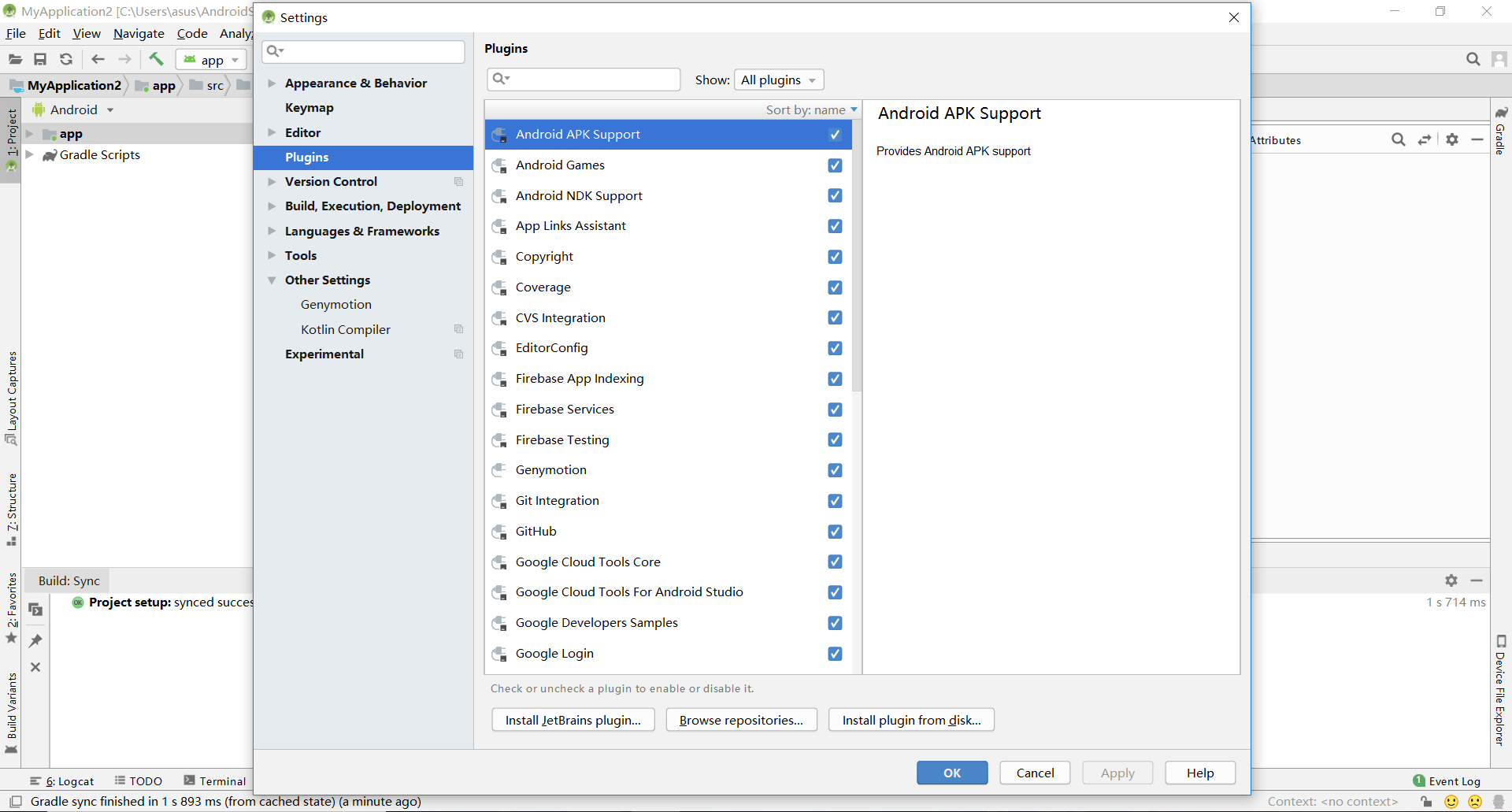Click the lock icon in status bar
Screen dimensions: 1512x812
pos(1426,802)
